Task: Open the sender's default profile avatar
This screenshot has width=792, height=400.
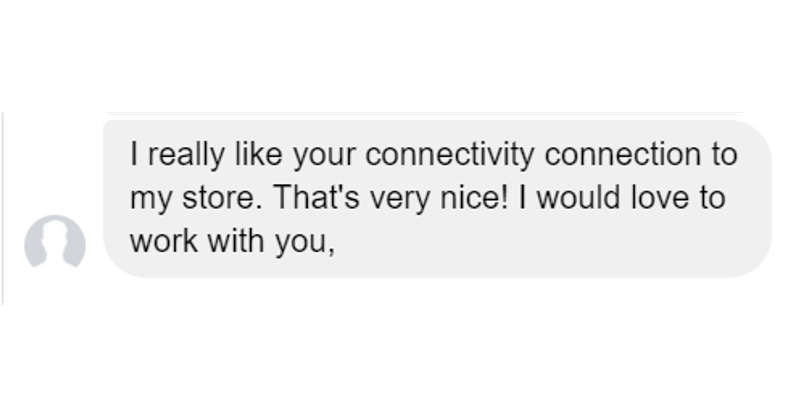Action: 55,241
